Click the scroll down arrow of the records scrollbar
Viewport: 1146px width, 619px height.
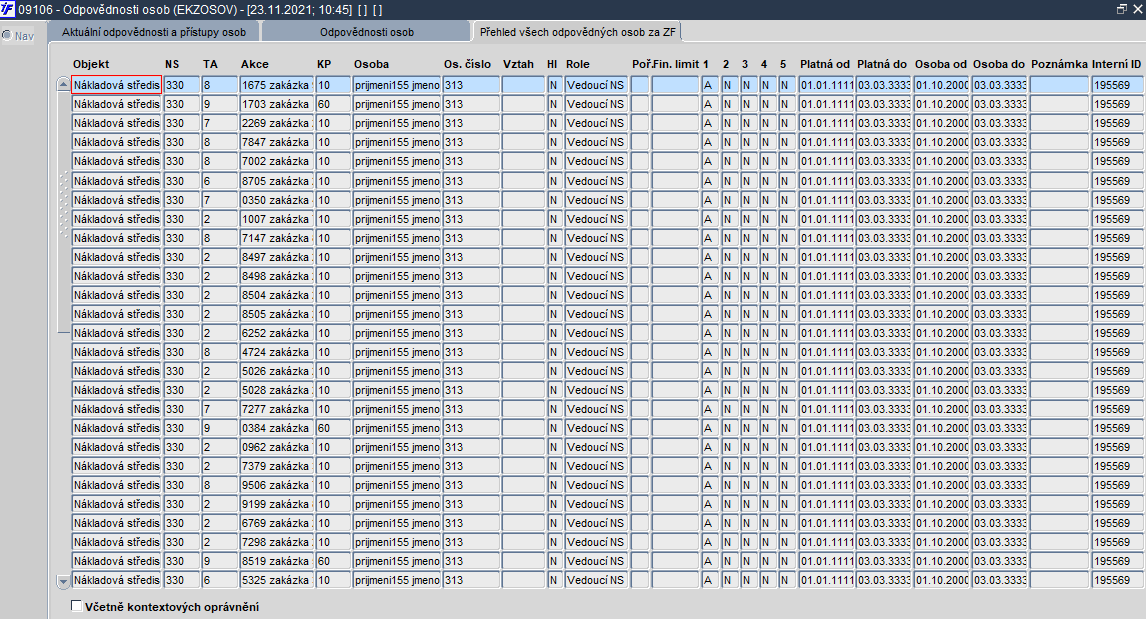click(64, 582)
